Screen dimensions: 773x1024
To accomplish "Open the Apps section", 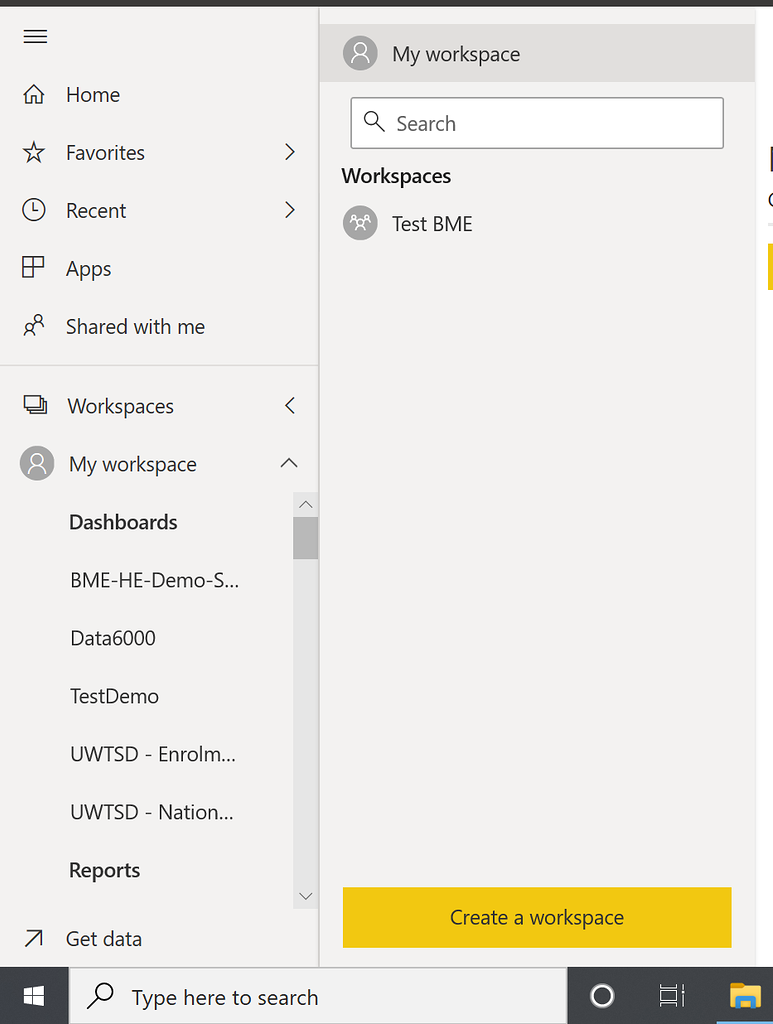I will click(89, 268).
